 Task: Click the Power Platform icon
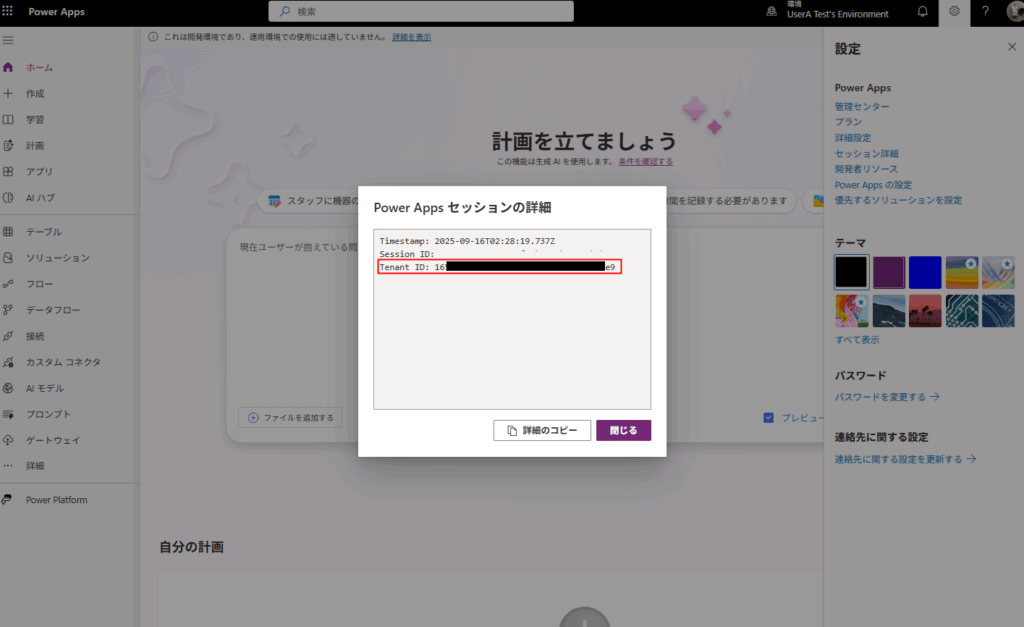(8, 500)
